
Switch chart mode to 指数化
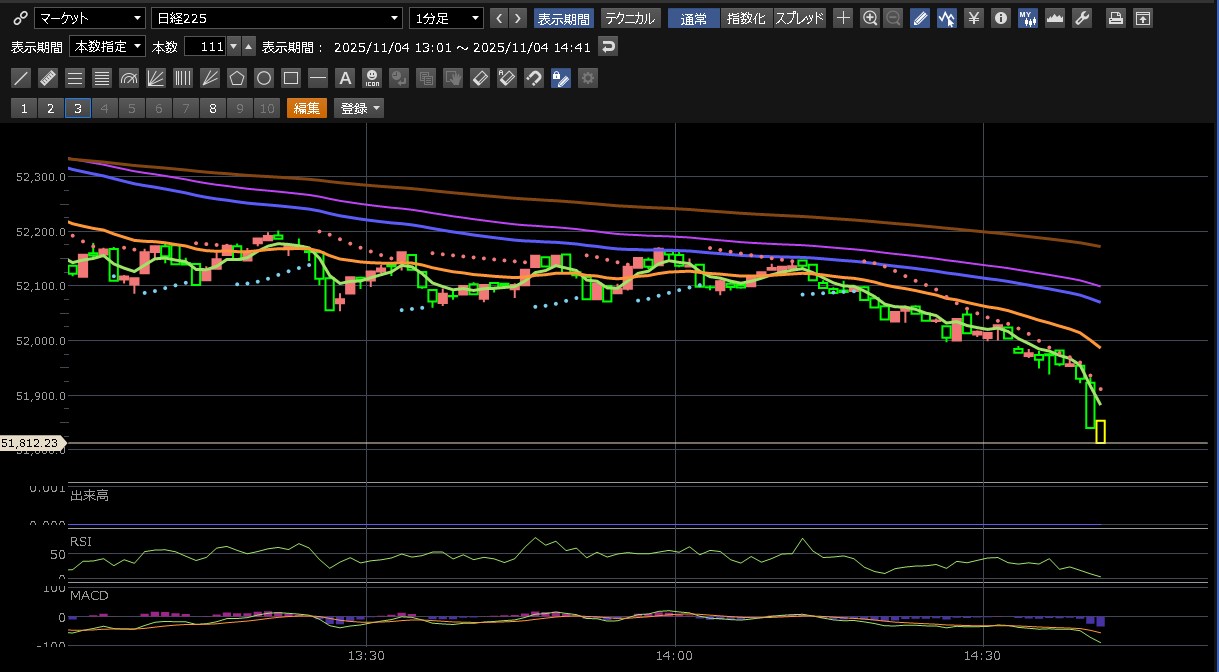746,18
